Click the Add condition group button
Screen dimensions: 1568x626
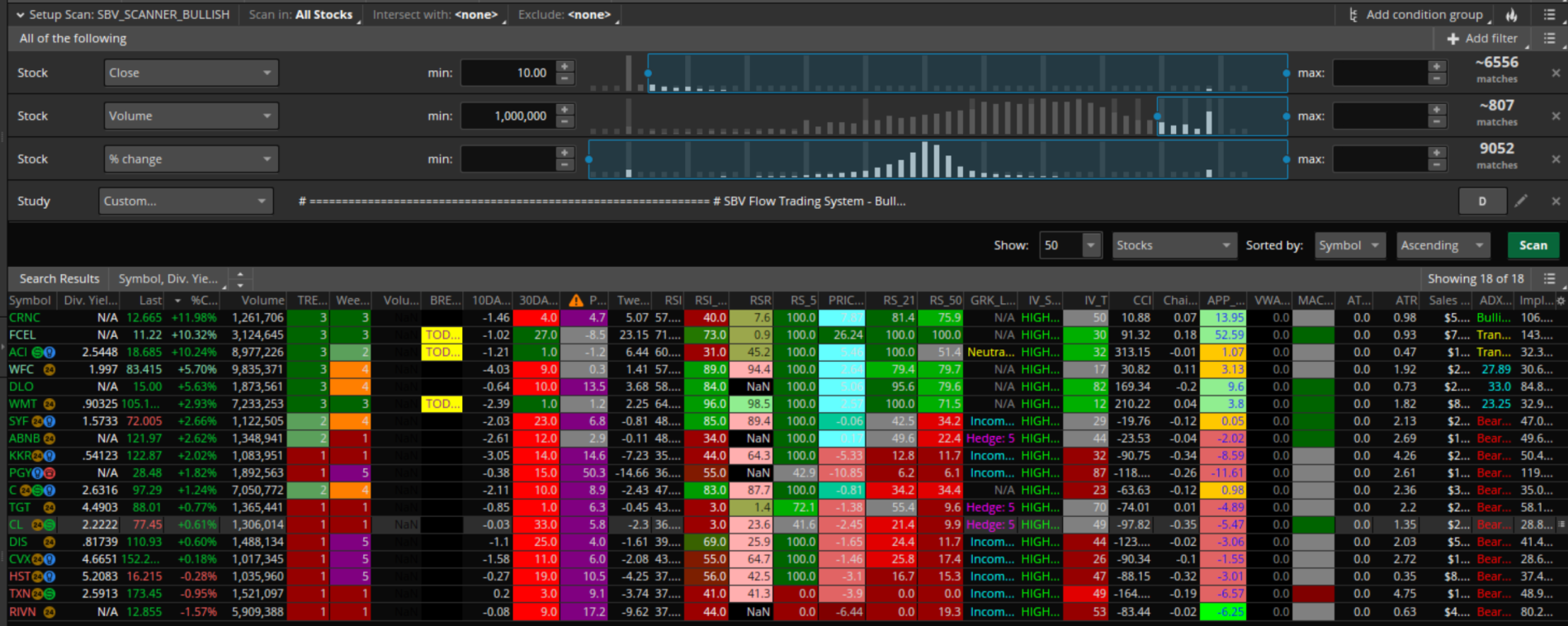click(x=1416, y=15)
